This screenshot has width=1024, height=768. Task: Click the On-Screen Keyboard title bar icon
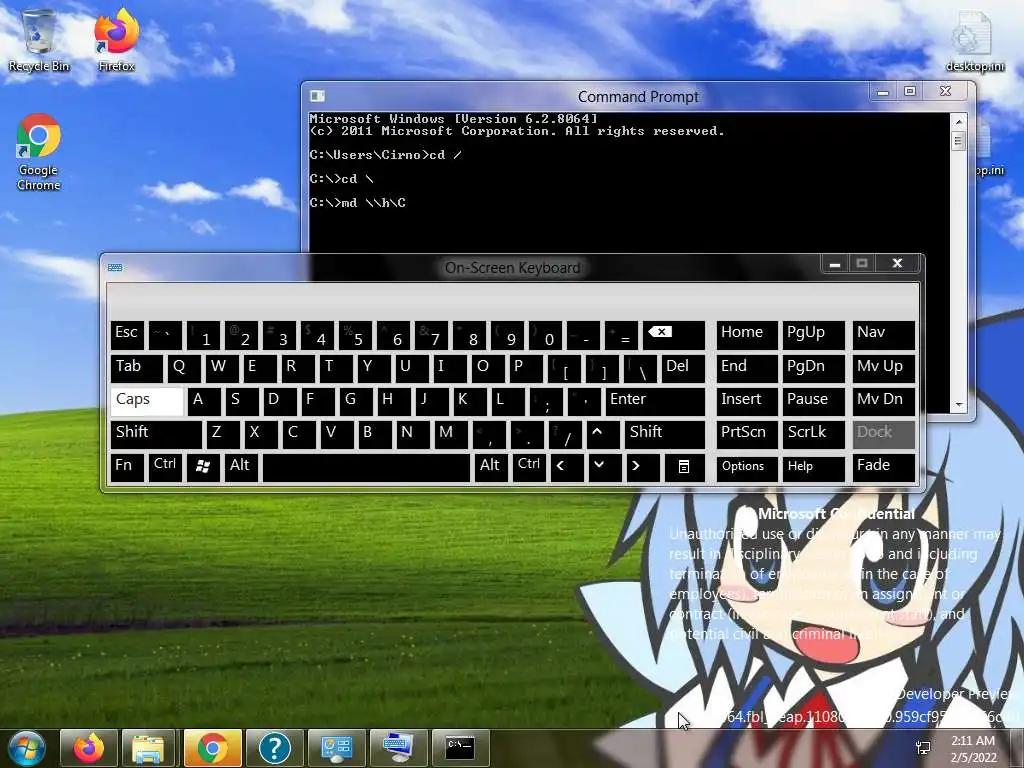[115, 268]
